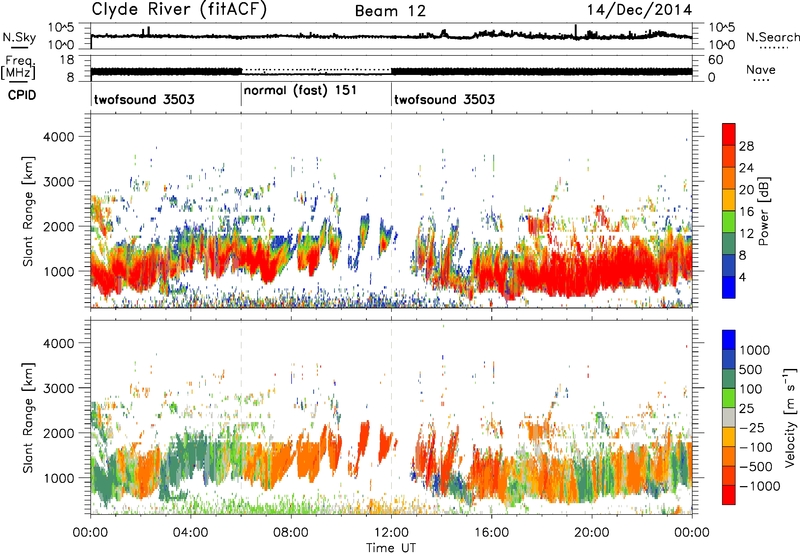Select the "Beam 12" heading text
The height and width of the screenshot is (554, 800).
(x=390, y=11)
